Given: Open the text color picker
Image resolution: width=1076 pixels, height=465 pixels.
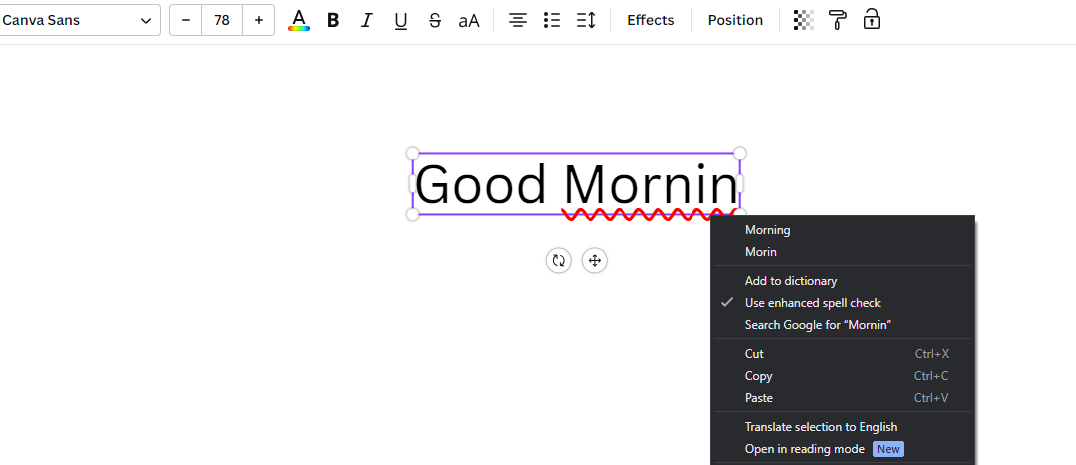Looking at the screenshot, I should pos(299,20).
